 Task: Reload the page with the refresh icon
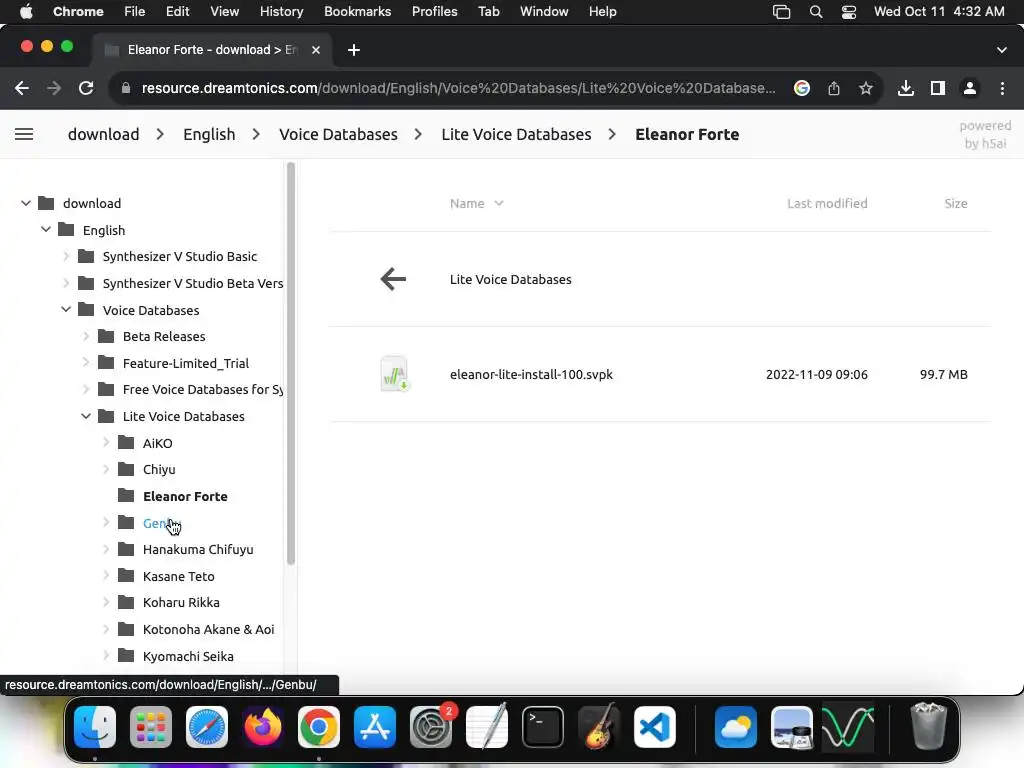click(86, 88)
